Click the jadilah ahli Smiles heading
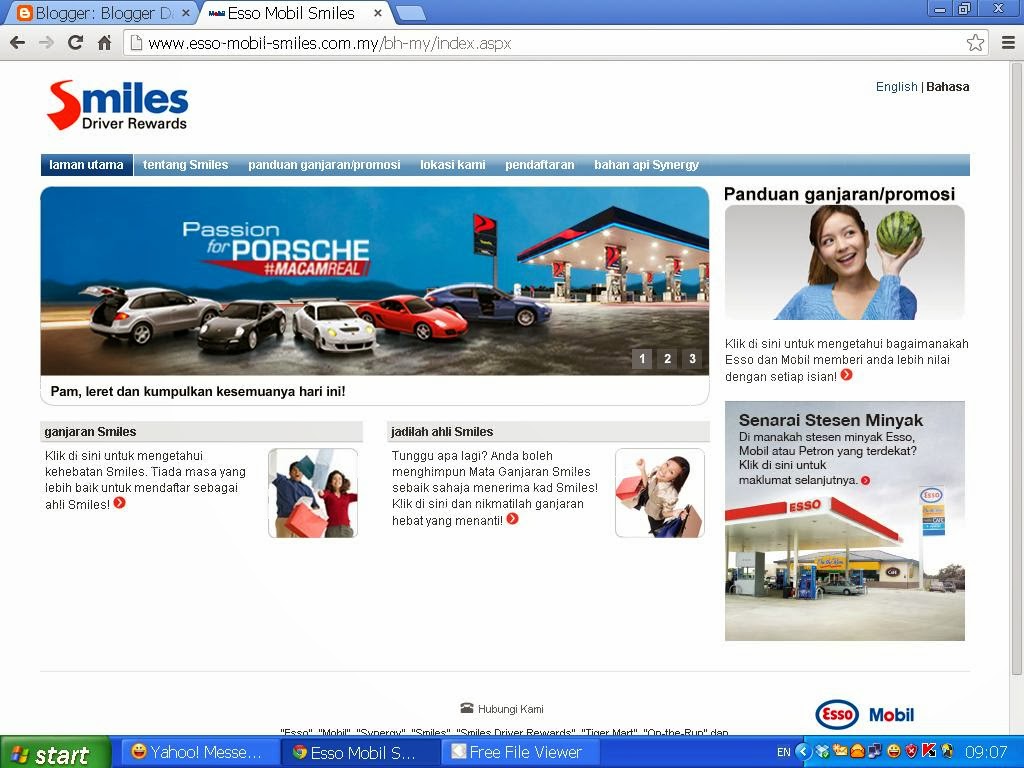The width and height of the screenshot is (1024, 768). (442, 432)
